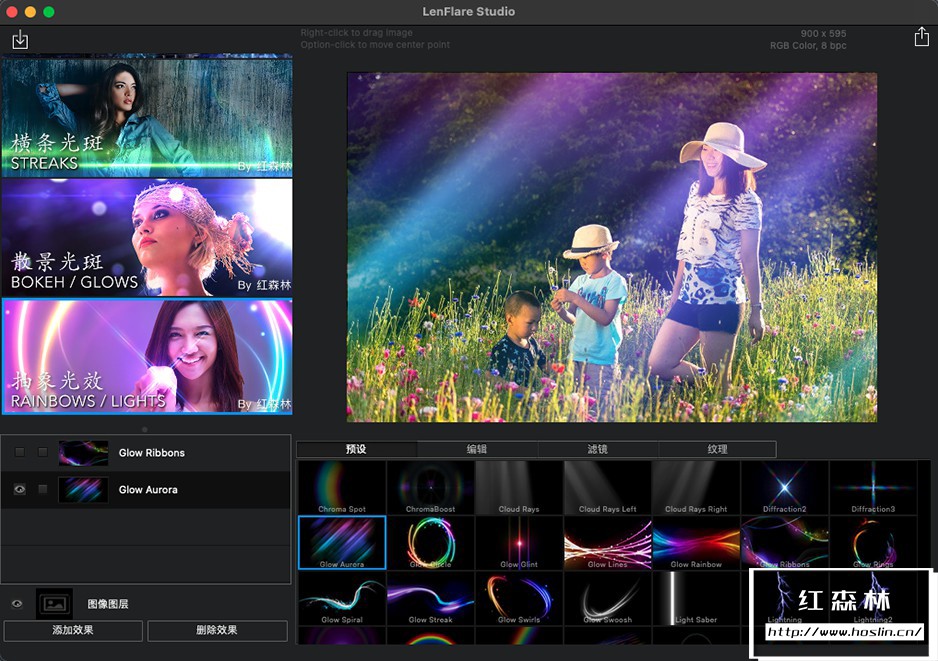This screenshot has width=938, height=661.
Task: Toggle the image layer eye icon
Action: [x=17, y=604]
